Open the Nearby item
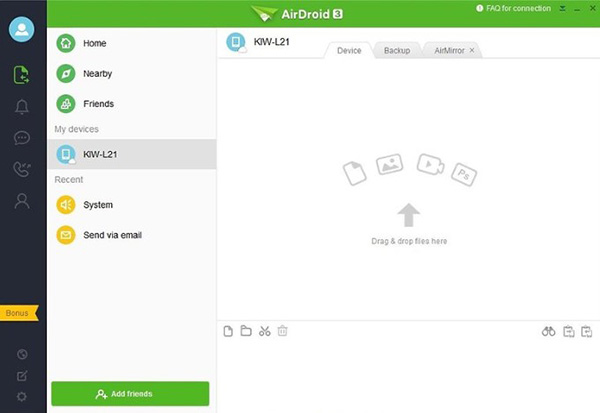Image resolution: width=600 pixels, height=413 pixels. (x=132, y=73)
